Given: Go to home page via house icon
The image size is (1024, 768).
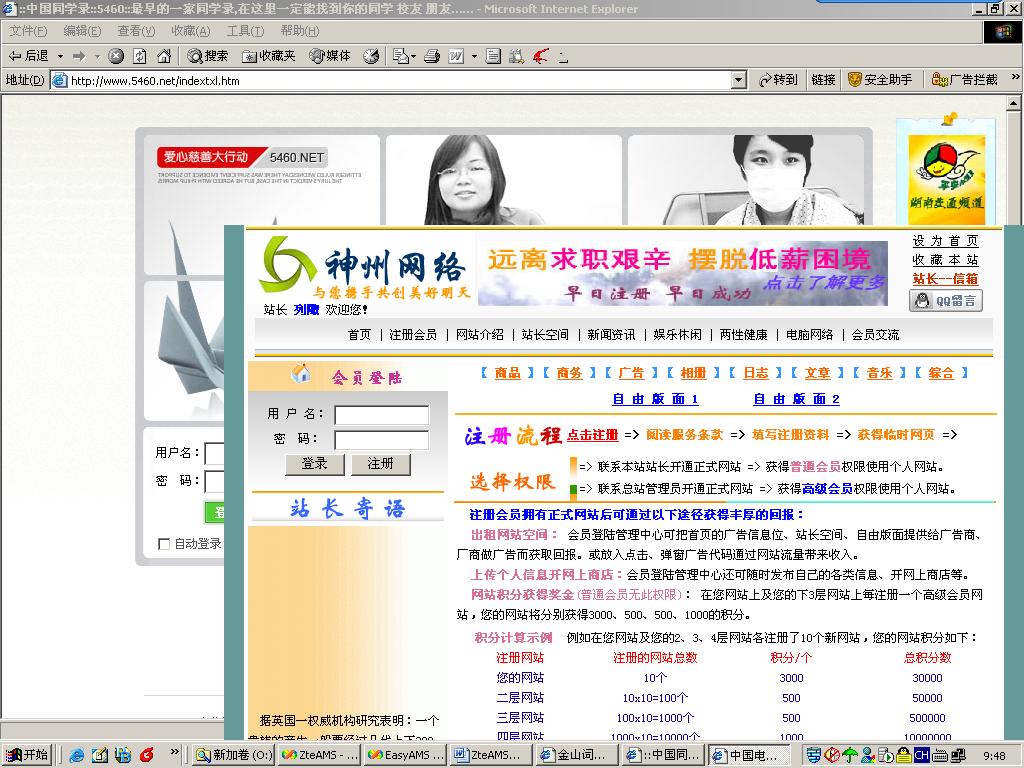Looking at the screenshot, I should 164,56.
